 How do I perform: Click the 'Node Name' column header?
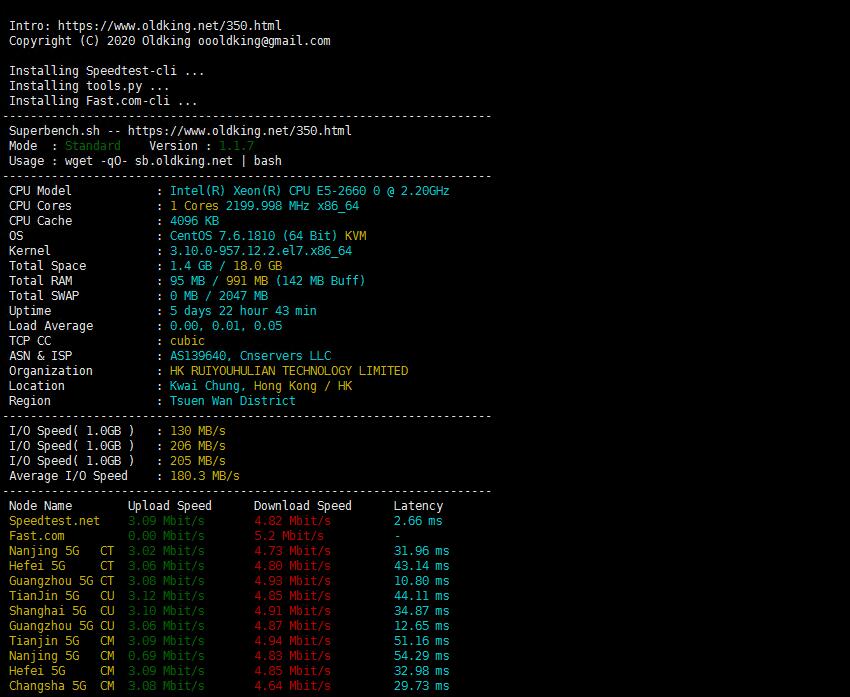click(x=40, y=506)
